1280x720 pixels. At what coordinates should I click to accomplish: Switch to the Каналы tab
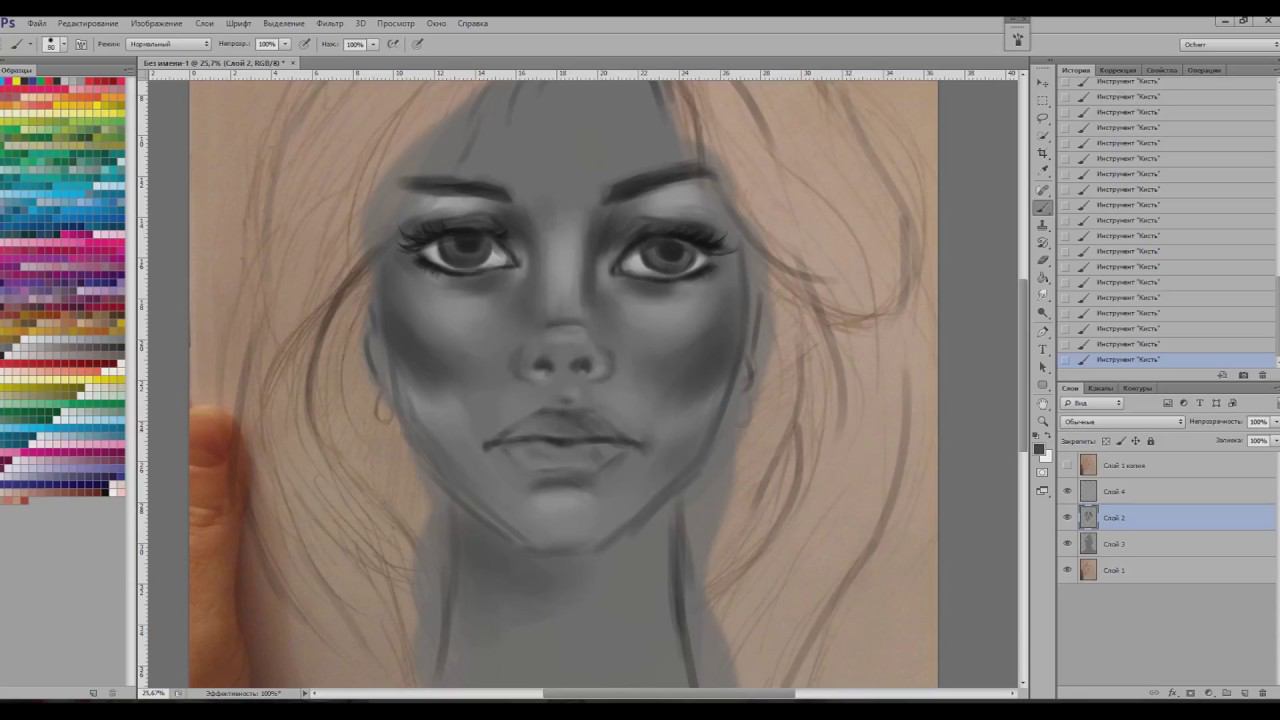click(1100, 388)
